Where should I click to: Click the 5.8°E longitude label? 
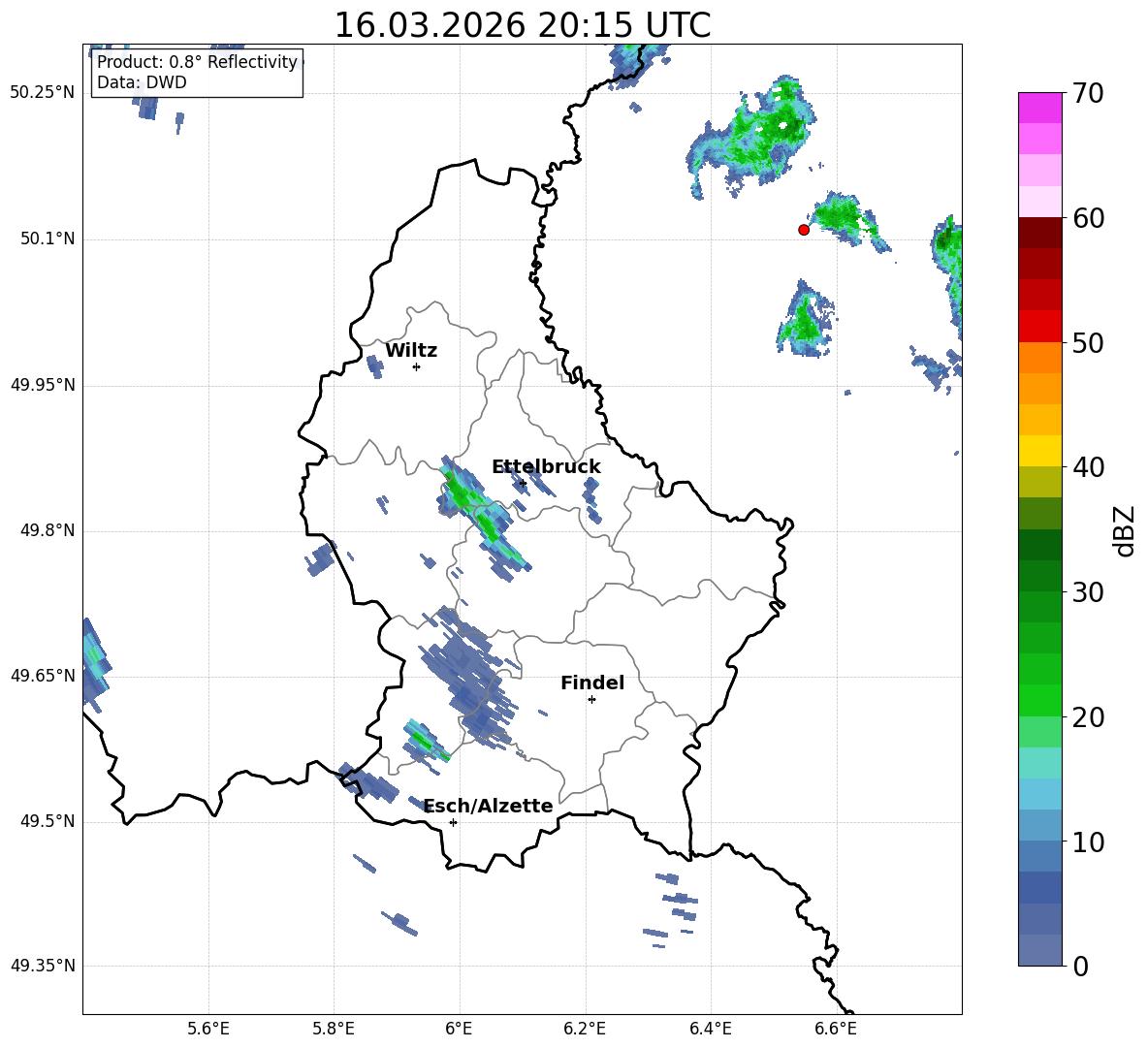tap(334, 1029)
